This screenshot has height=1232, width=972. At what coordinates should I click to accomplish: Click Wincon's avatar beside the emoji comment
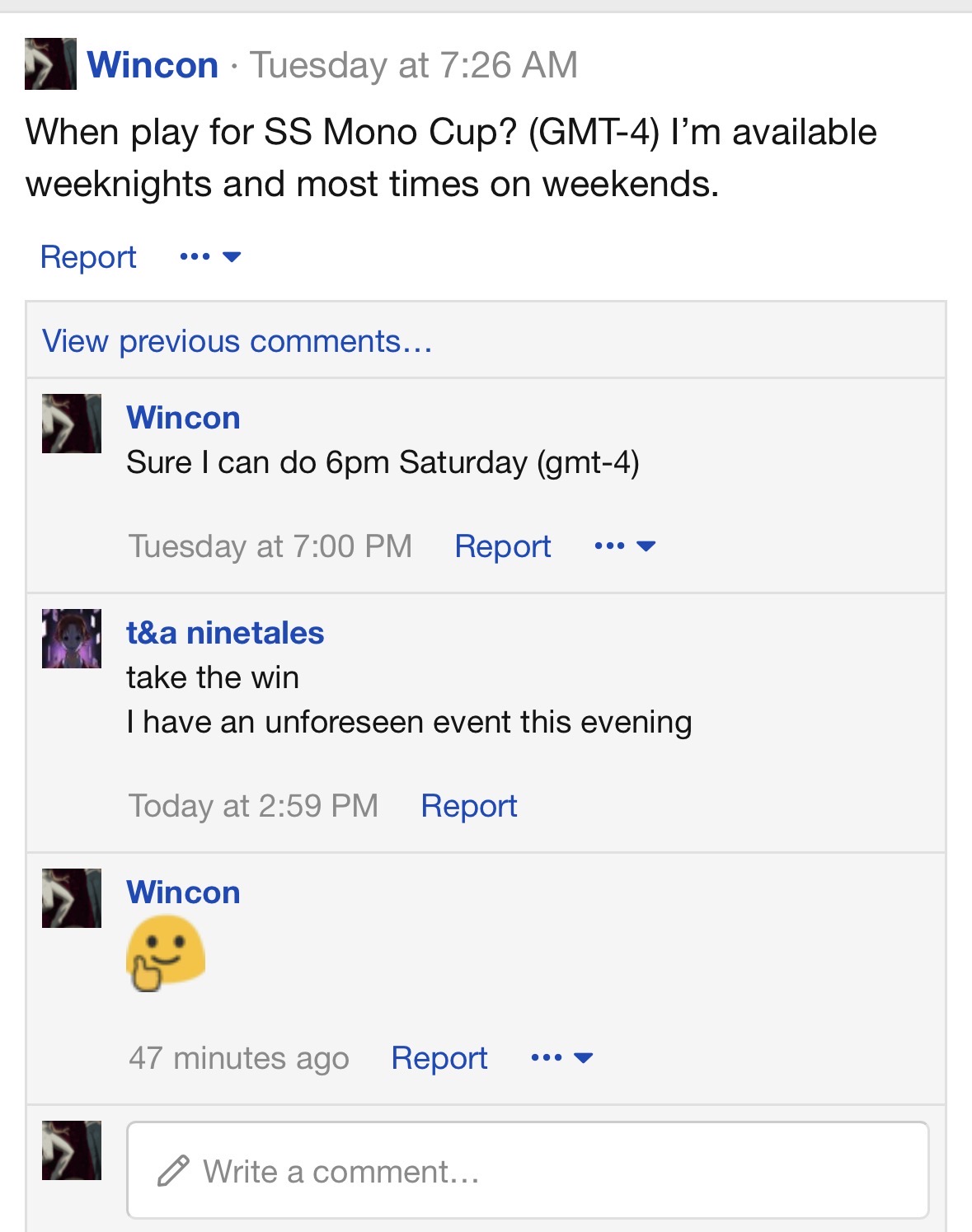tap(72, 898)
